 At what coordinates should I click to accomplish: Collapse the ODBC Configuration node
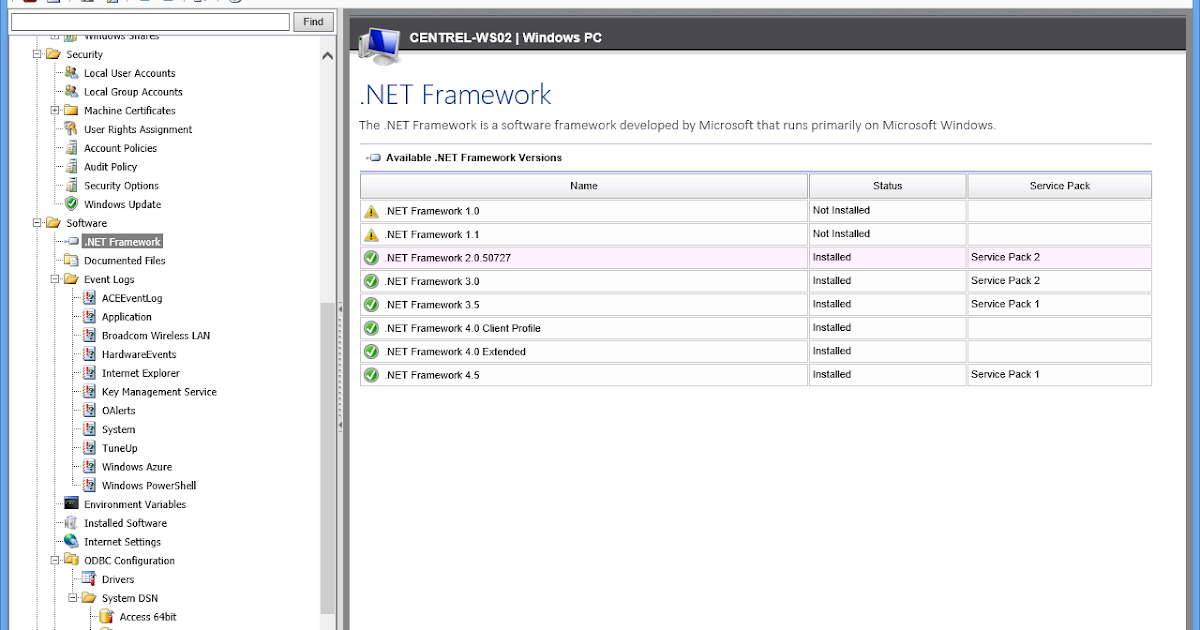coord(55,560)
